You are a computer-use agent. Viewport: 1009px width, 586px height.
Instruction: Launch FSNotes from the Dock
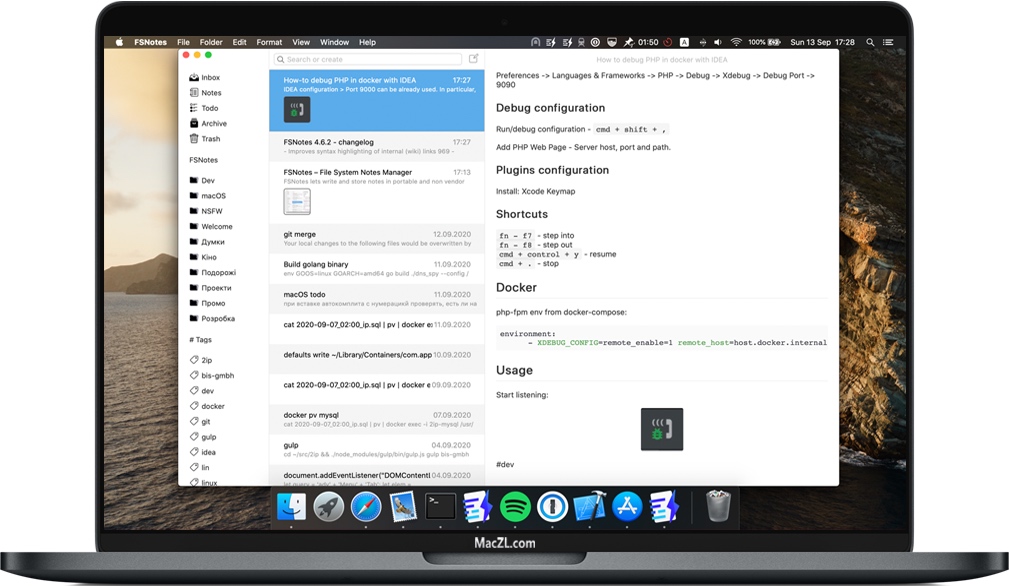[476, 506]
